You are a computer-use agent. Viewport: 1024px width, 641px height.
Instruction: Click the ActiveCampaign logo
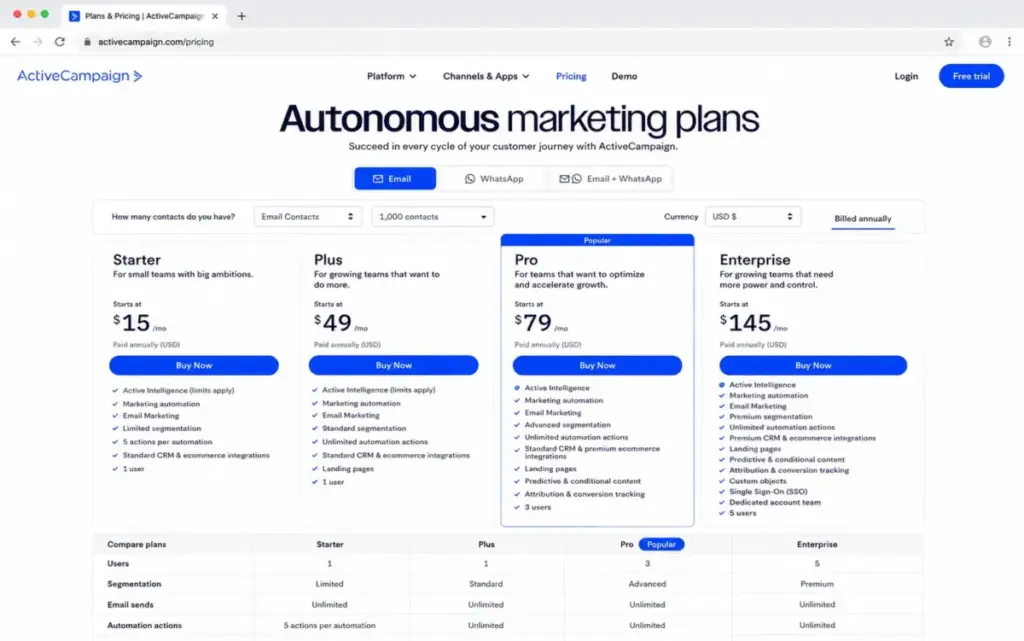pos(79,76)
